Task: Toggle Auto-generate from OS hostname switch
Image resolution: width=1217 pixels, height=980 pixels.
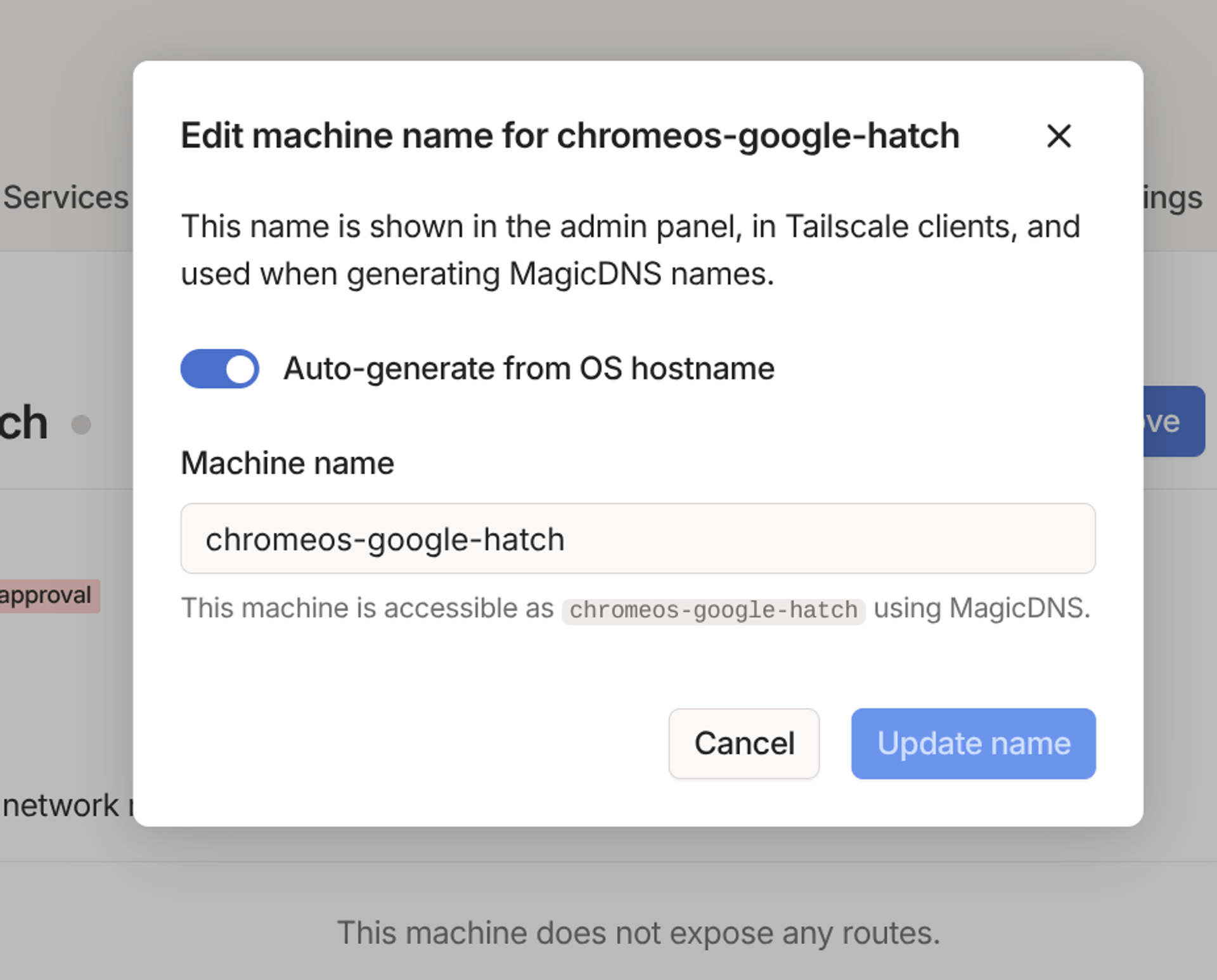Action: click(x=219, y=369)
